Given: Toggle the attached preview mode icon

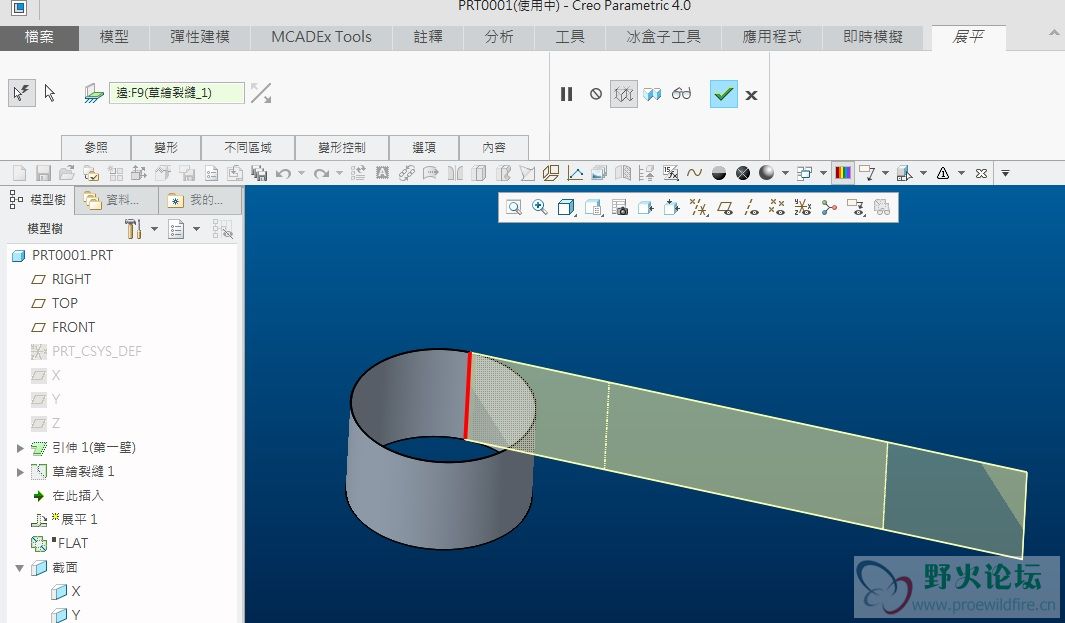Looking at the screenshot, I should coord(653,94).
